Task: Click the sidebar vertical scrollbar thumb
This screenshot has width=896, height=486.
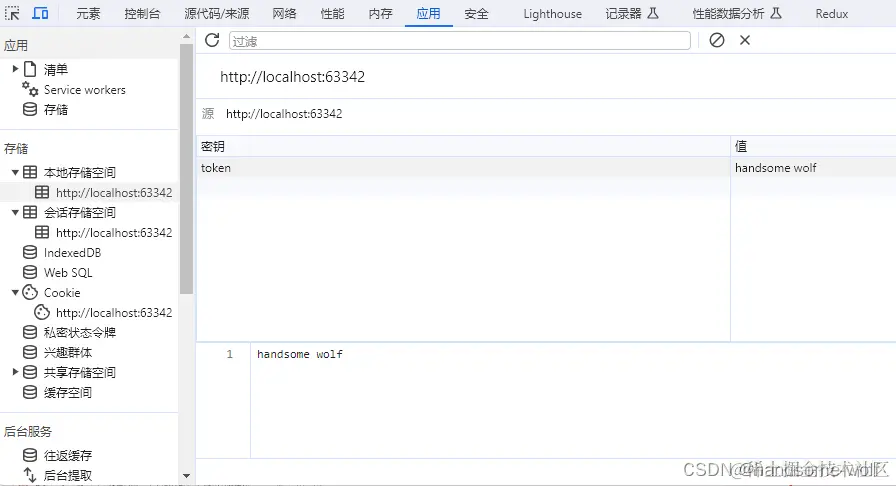Action: coord(186,169)
